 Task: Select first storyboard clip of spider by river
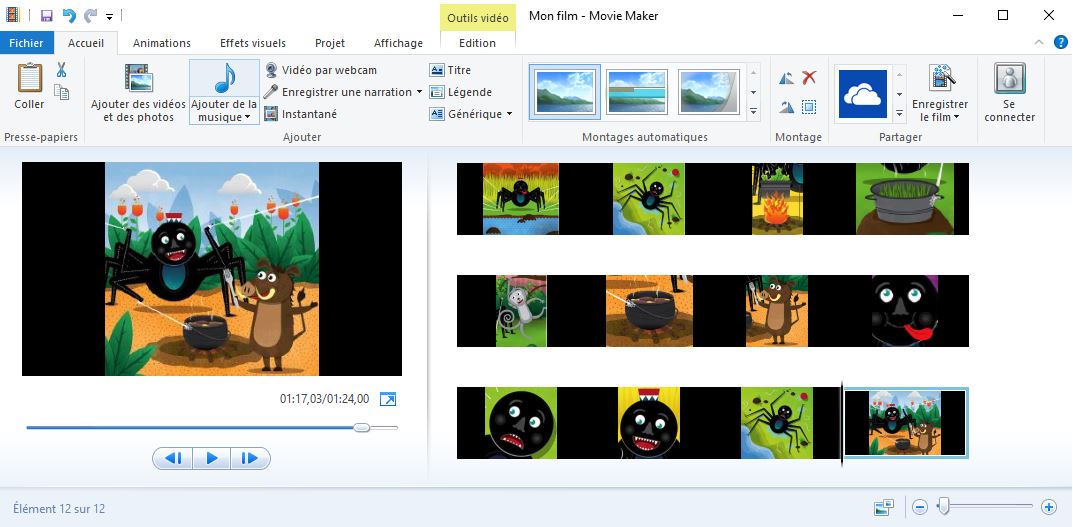[521, 198]
